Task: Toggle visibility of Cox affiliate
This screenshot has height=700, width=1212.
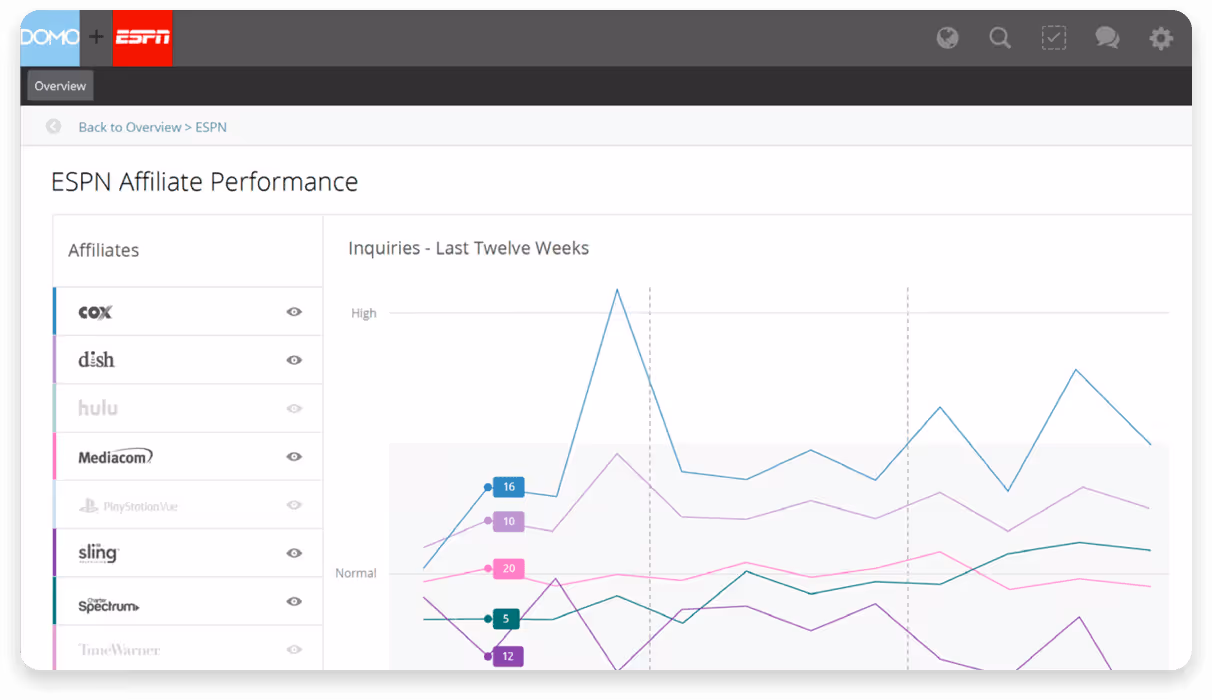Action: coord(294,312)
